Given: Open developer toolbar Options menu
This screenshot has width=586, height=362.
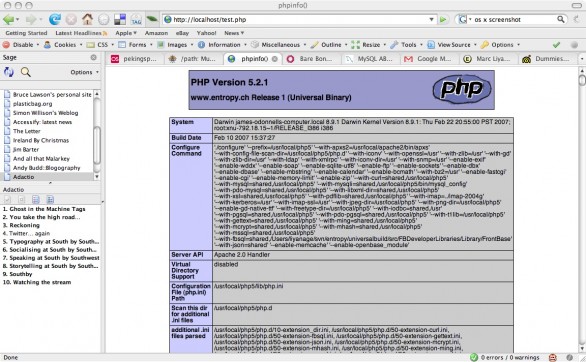Looking at the screenshot, I should pyautogui.click(x=500, y=44).
